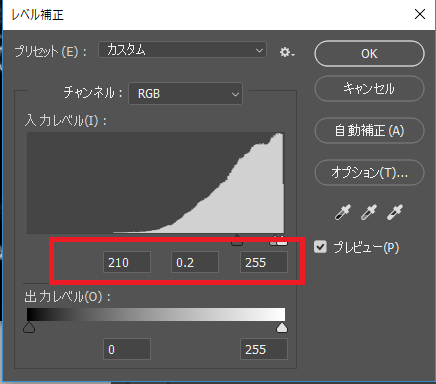Screen dimensions: 436x384
Task: Select the gray point eyedropper
Action: point(369,212)
